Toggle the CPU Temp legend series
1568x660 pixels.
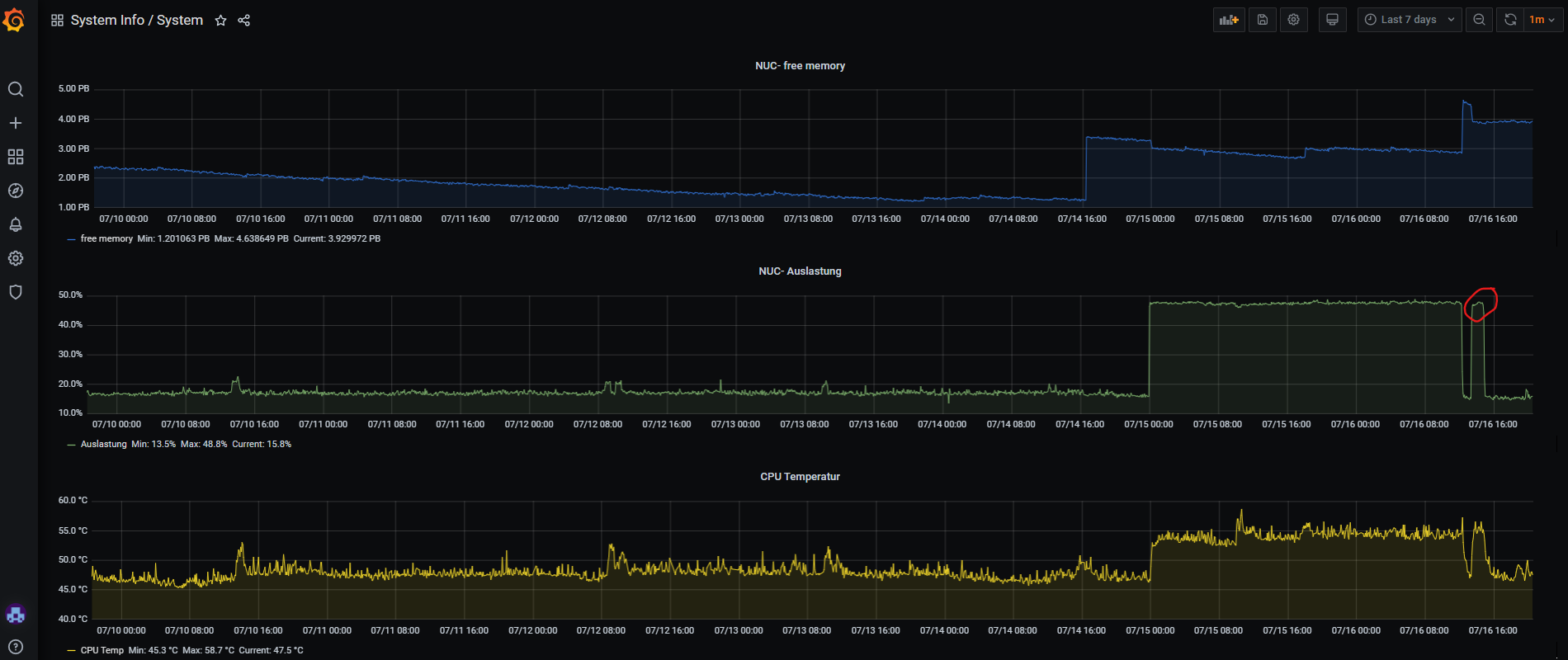coord(102,650)
